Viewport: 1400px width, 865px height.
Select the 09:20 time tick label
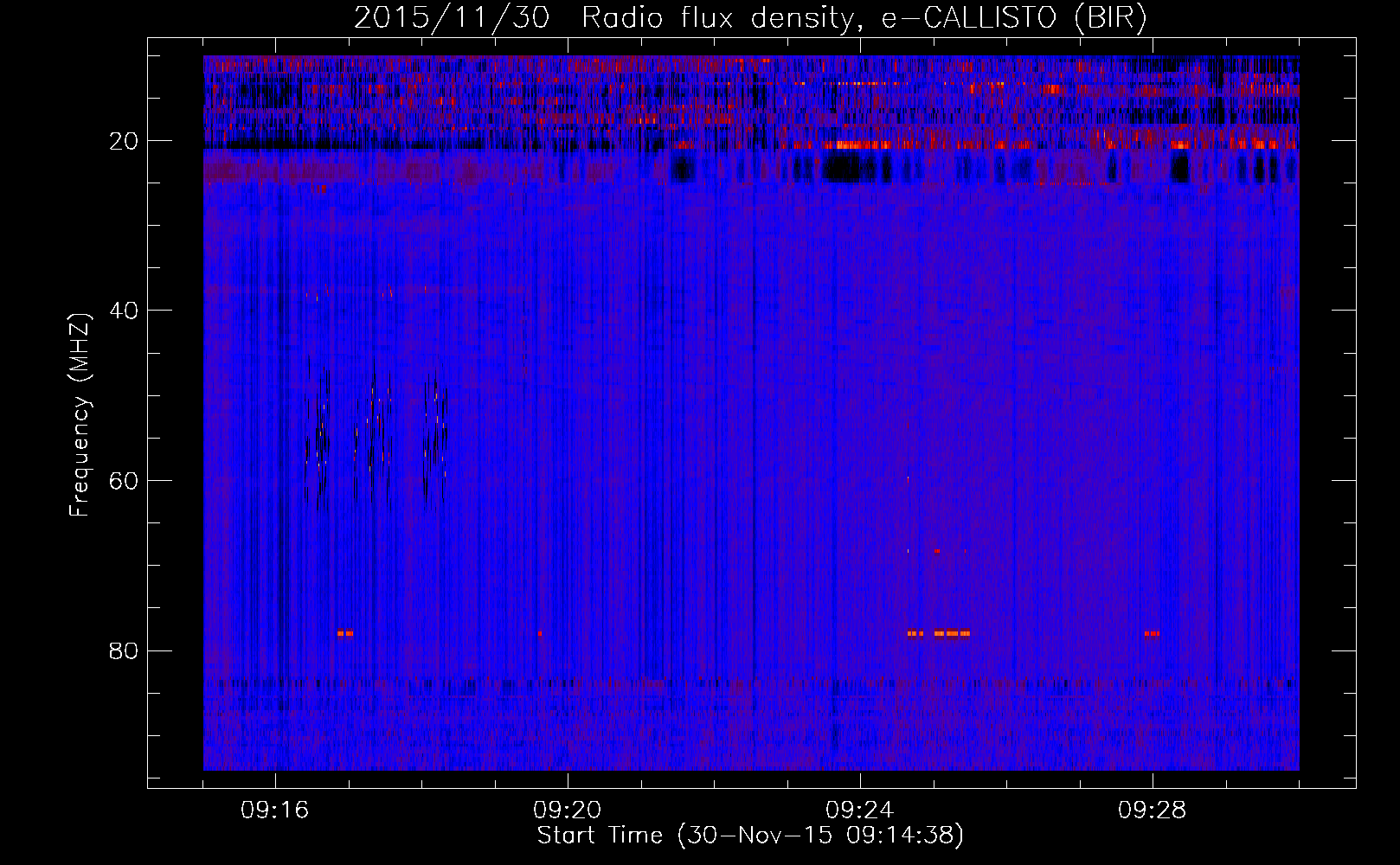point(568,811)
